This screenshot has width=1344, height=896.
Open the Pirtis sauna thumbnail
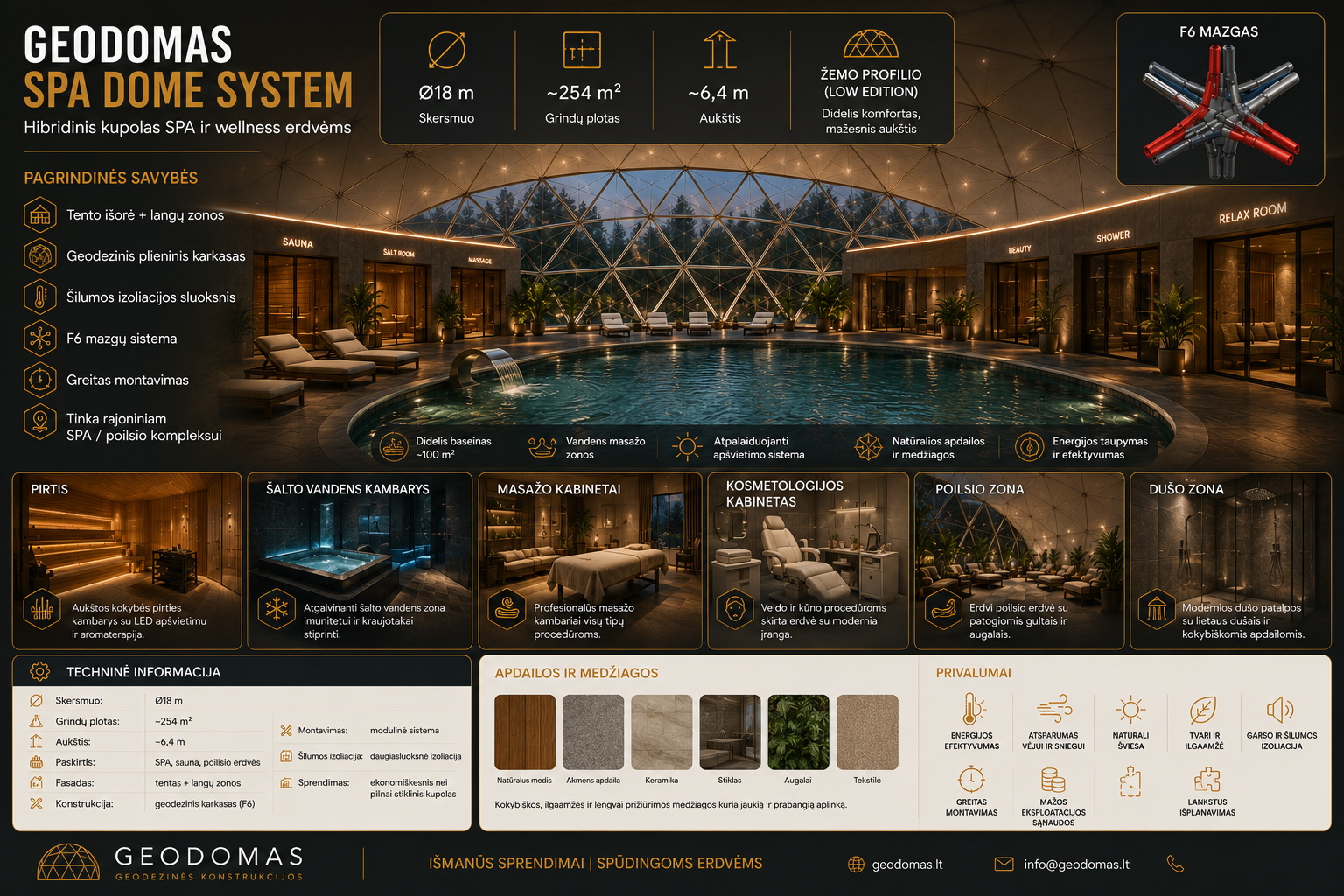[127, 561]
